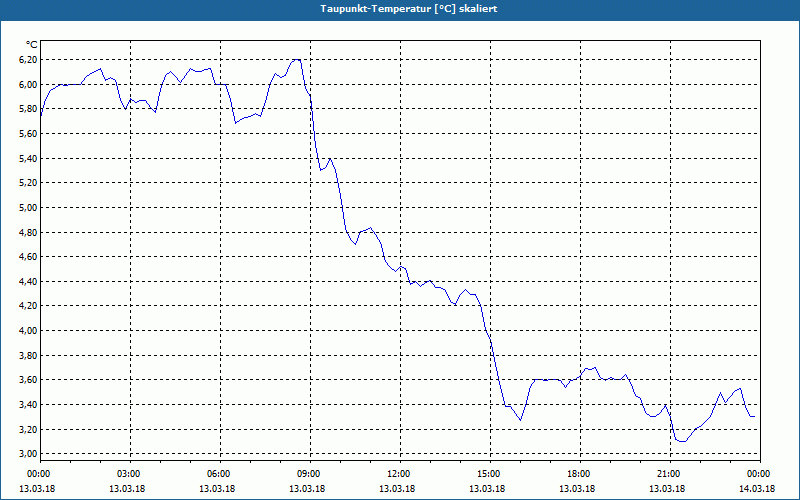Click the 4,40 y-axis label

(x=29, y=282)
